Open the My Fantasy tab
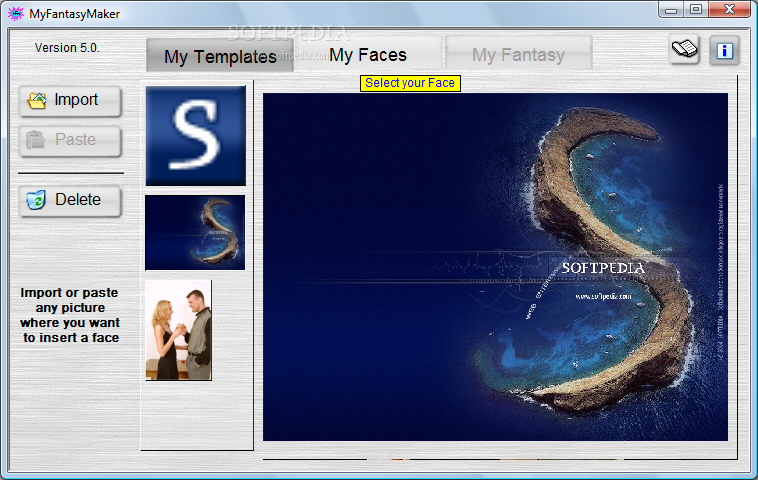This screenshot has width=758, height=480. pos(518,54)
